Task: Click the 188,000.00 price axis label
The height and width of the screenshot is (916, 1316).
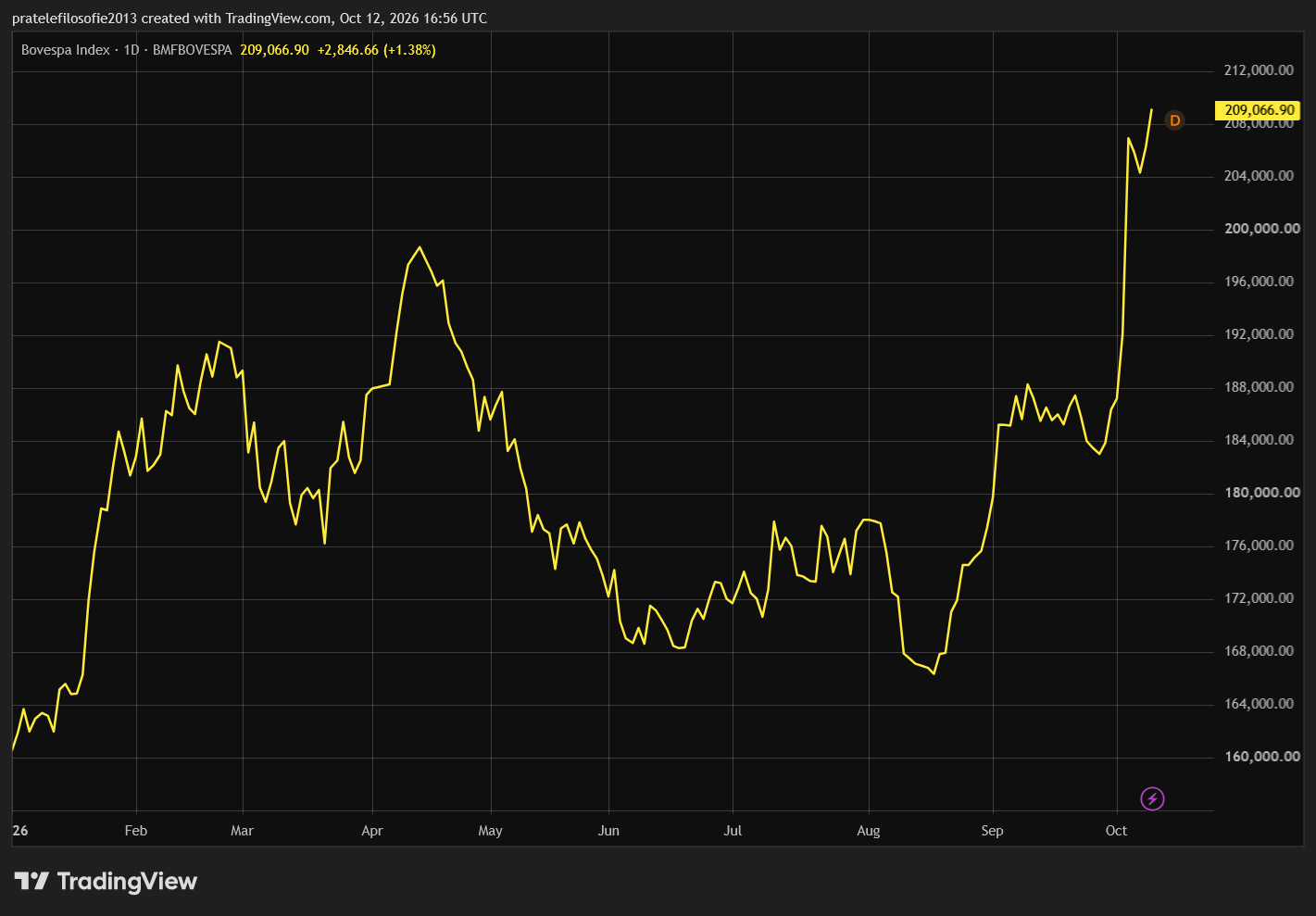Action: point(1259,387)
